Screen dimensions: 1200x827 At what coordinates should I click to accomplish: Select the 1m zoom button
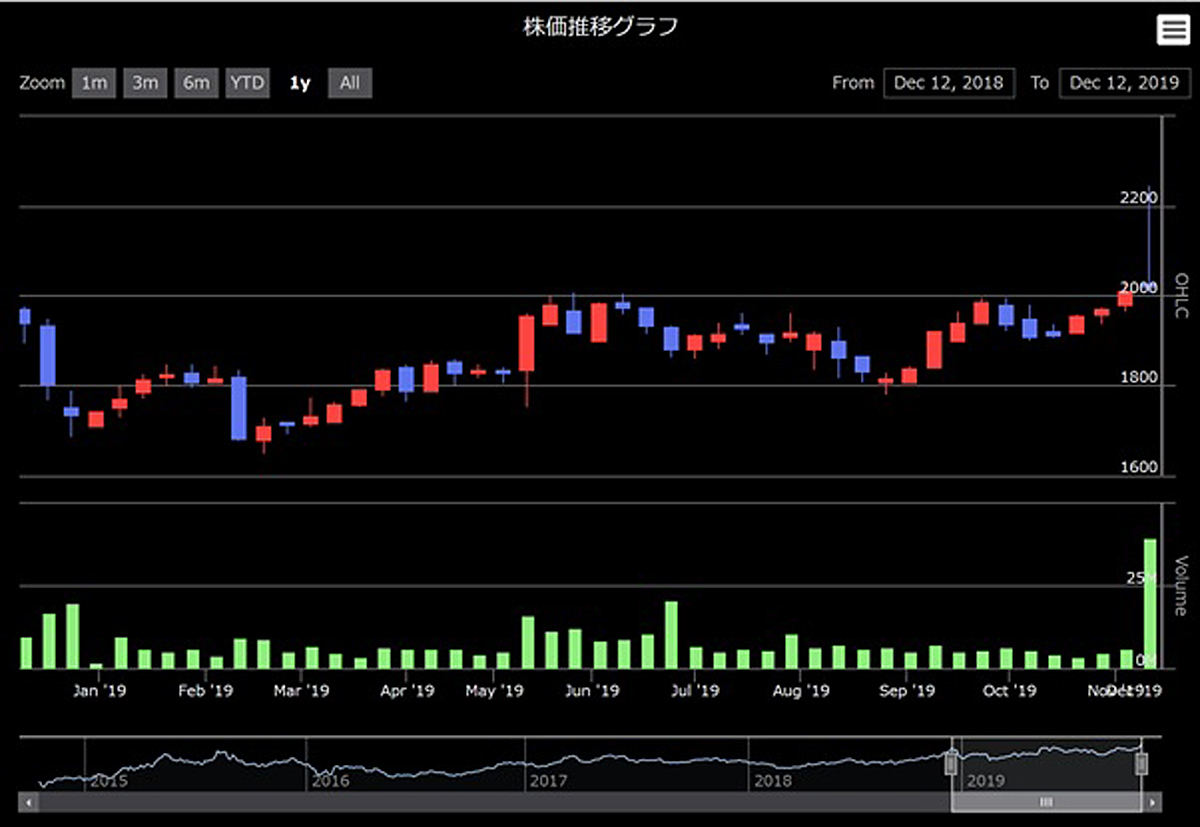[94, 83]
